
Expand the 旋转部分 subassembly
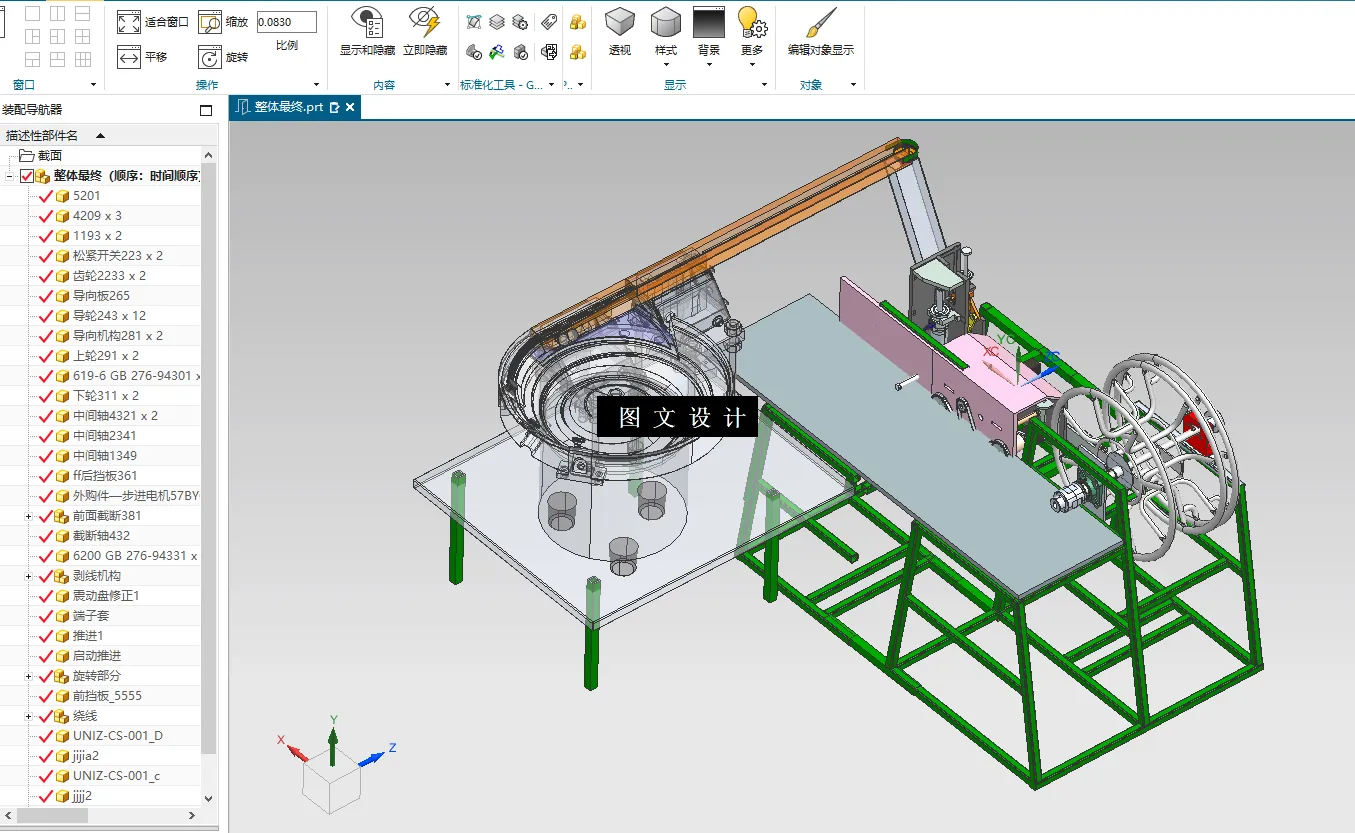29,676
